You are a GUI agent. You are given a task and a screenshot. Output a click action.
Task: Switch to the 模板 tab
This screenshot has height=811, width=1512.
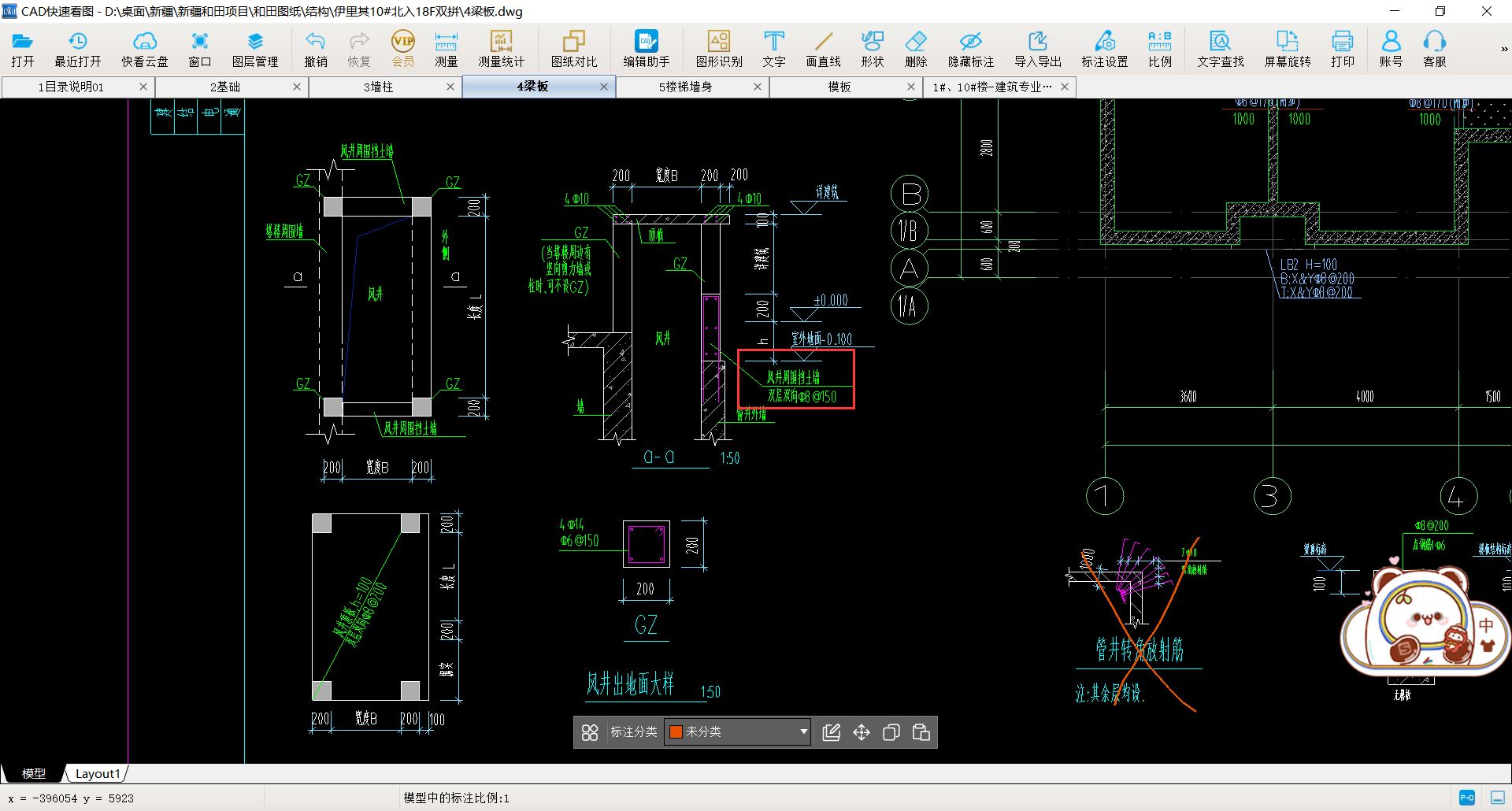(839, 87)
